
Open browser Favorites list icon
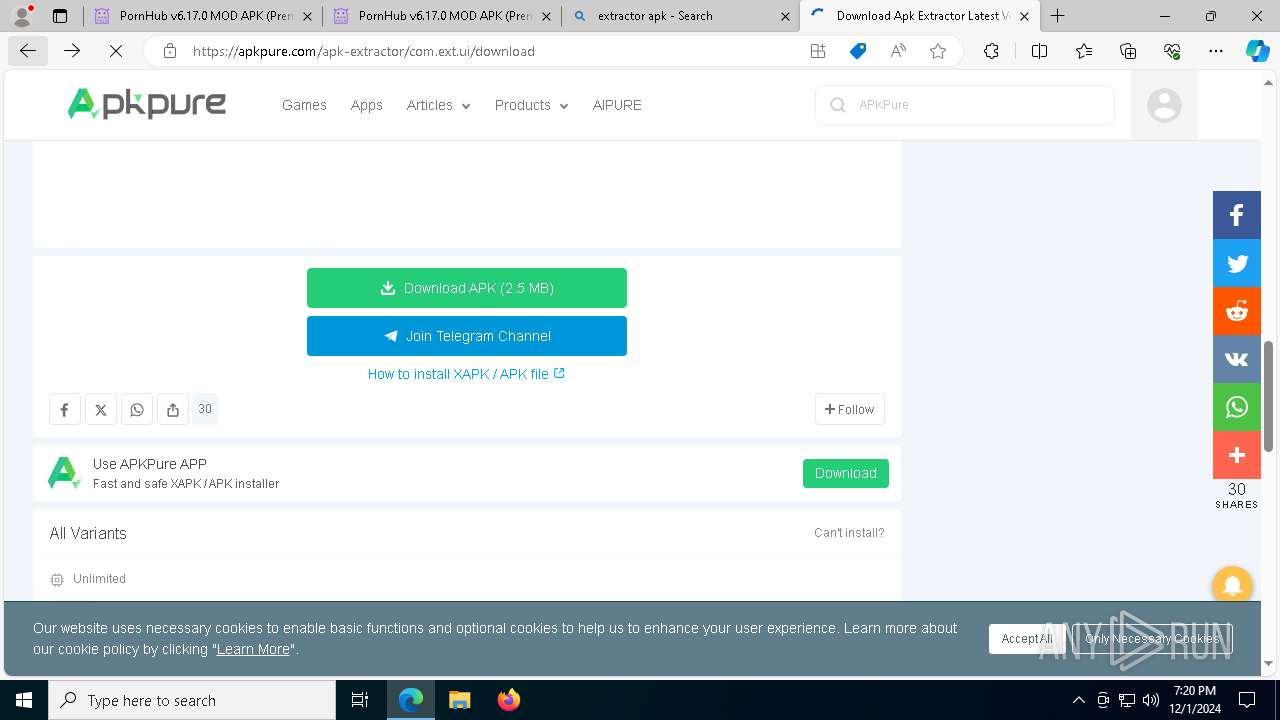click(1084, 51)
